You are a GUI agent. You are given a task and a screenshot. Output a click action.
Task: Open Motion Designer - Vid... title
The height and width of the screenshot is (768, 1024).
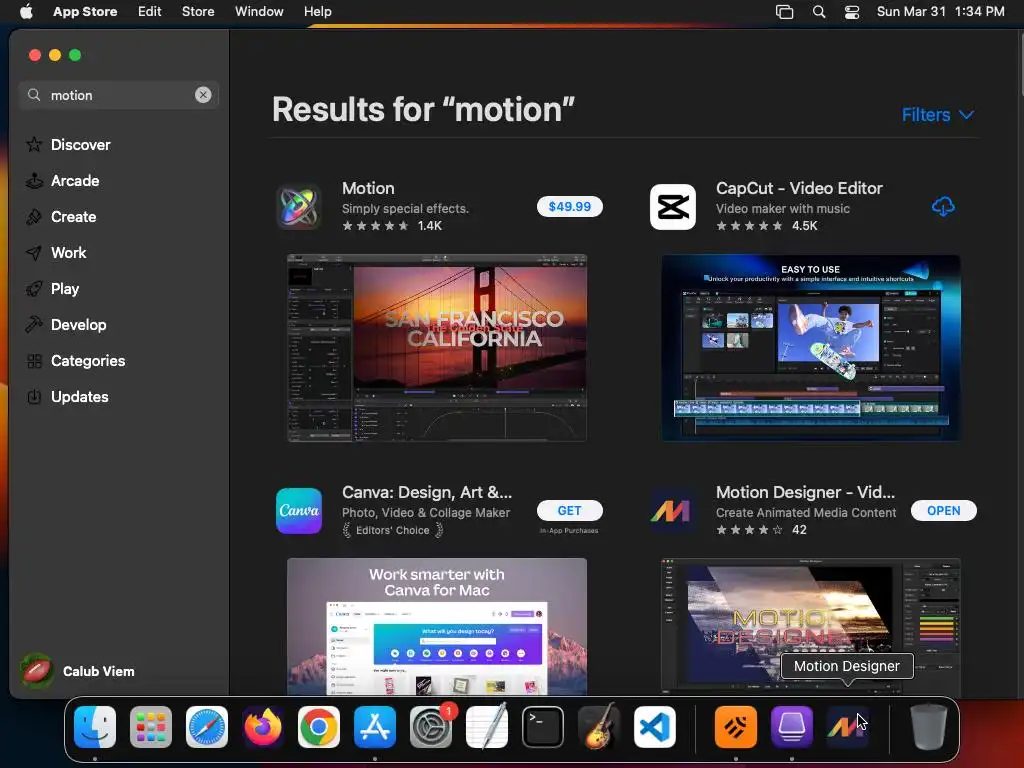pyautogui.click(x=805, y=492)
